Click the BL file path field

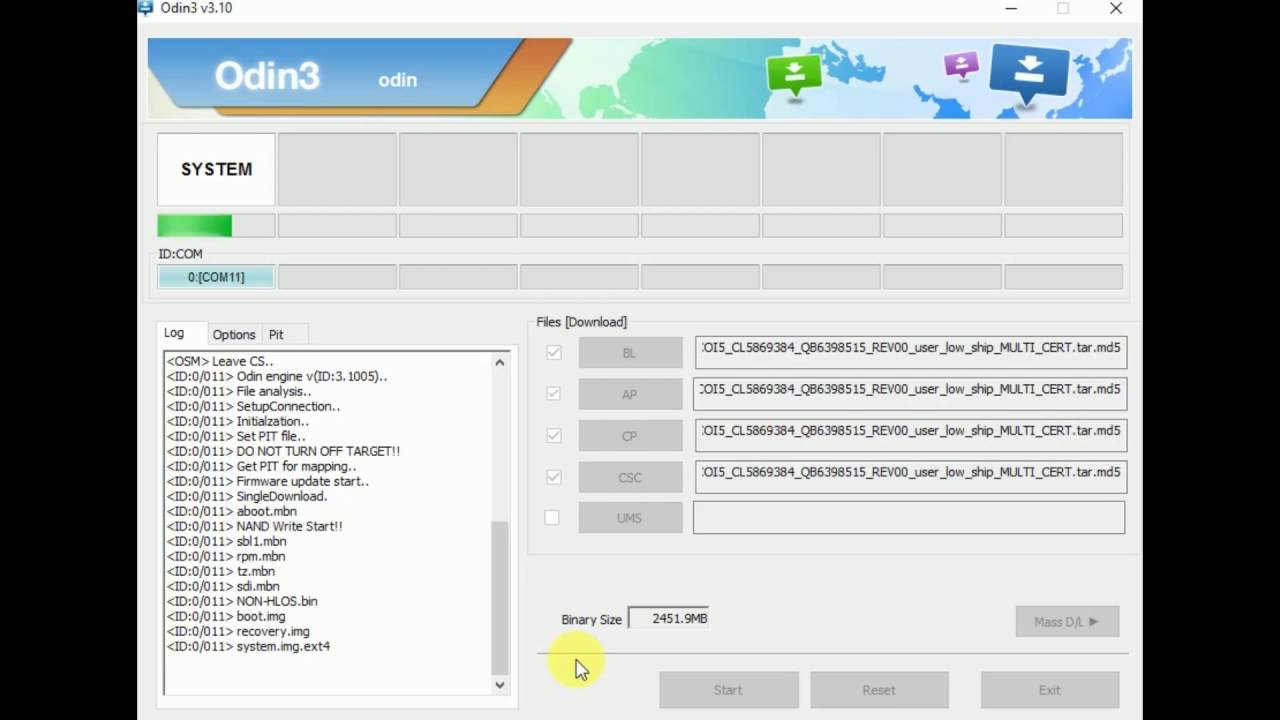[x=910, y=352]
